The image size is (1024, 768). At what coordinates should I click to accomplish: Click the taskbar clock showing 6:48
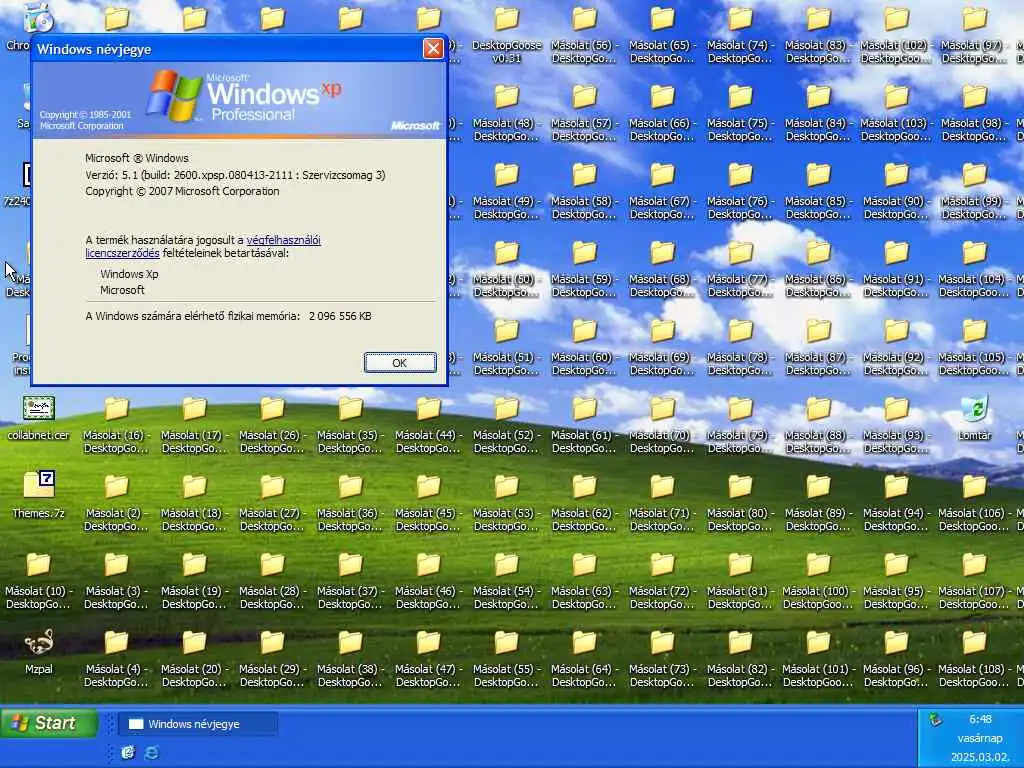(980, 719)
